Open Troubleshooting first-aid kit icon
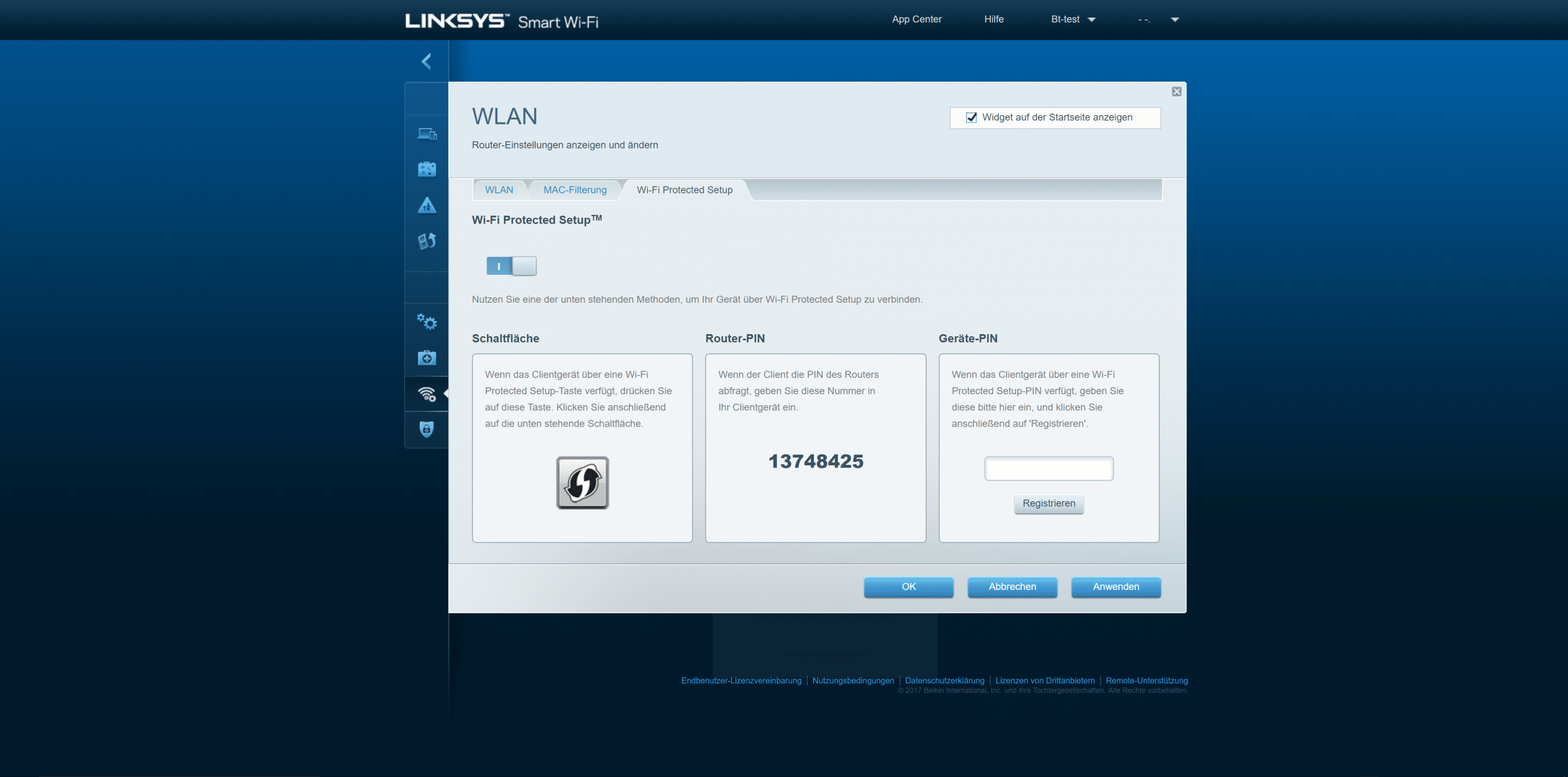 (x=426, y=358)
